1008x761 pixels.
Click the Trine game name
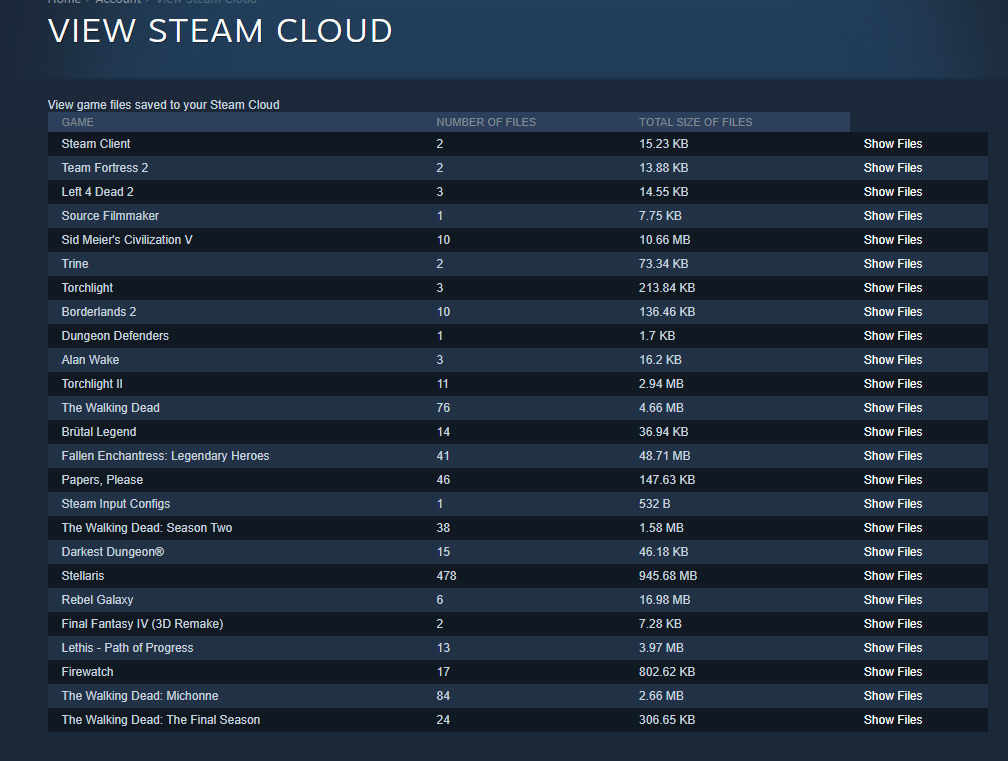tap(75, 264)
